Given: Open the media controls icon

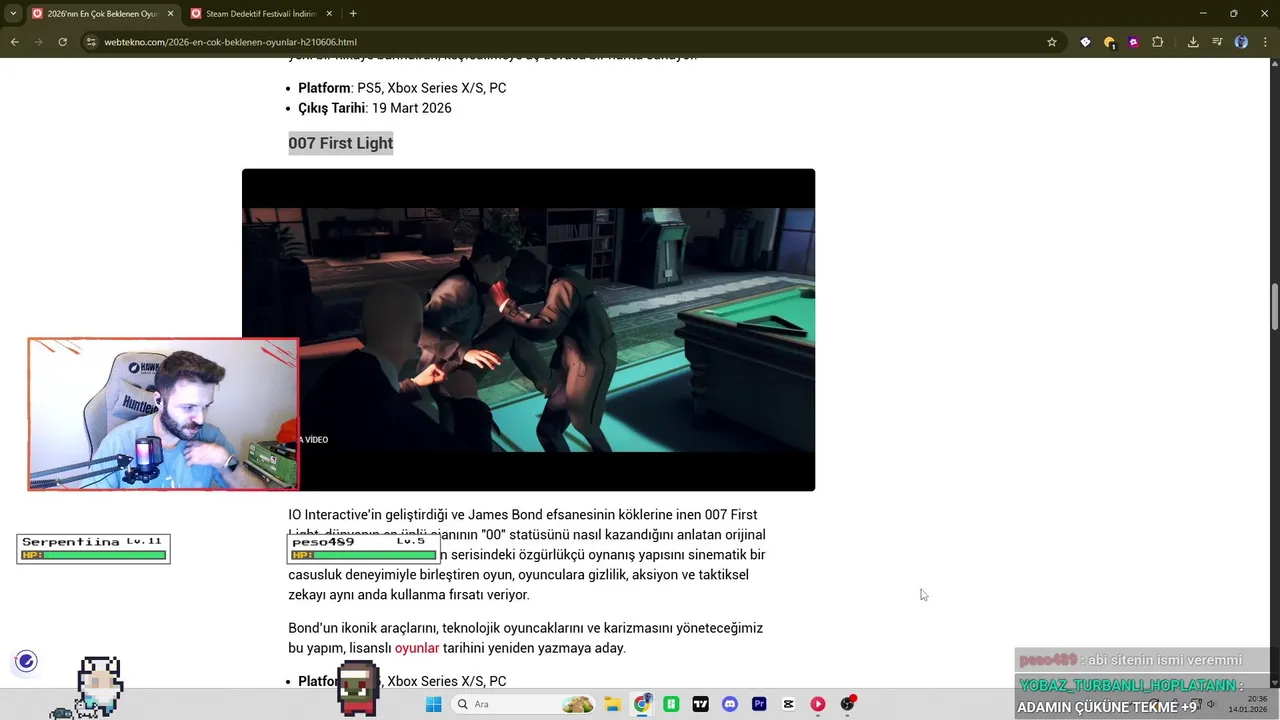Looking at the screenshot, I should coord(1217,42).
